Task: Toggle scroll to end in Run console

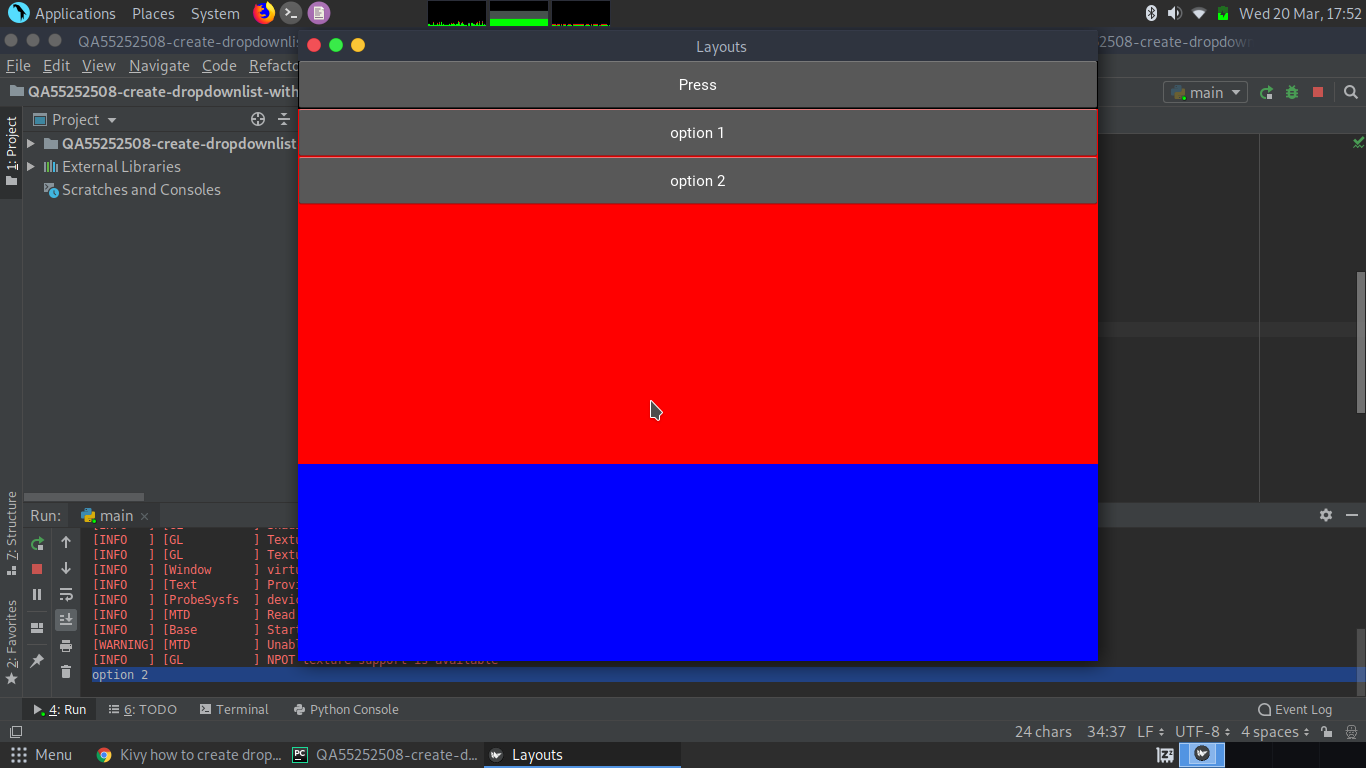Action: [66, 620]
